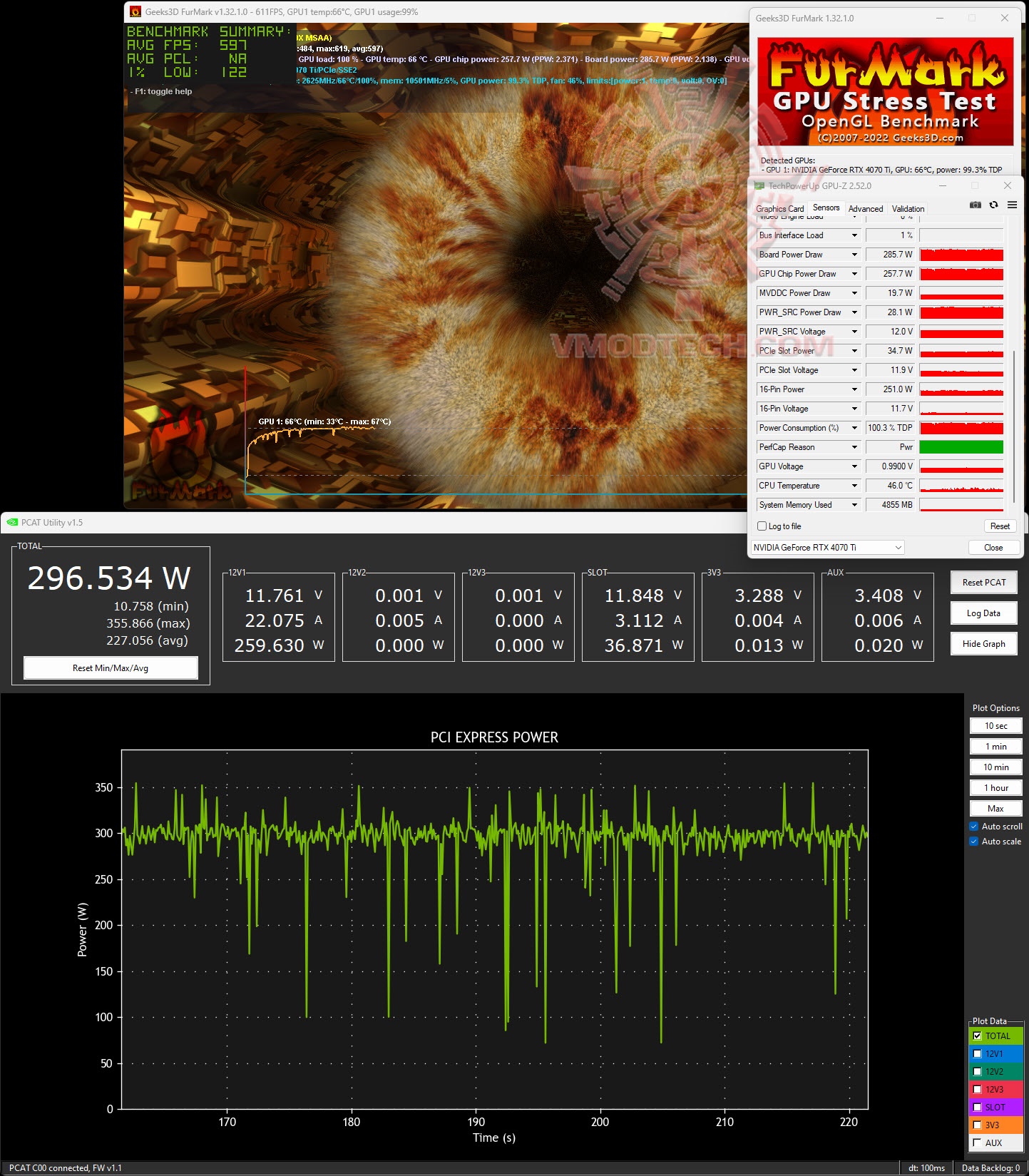Take a GPU-Z screenshot with the camera icon
1029x1176 pixels.
point(976,205)
